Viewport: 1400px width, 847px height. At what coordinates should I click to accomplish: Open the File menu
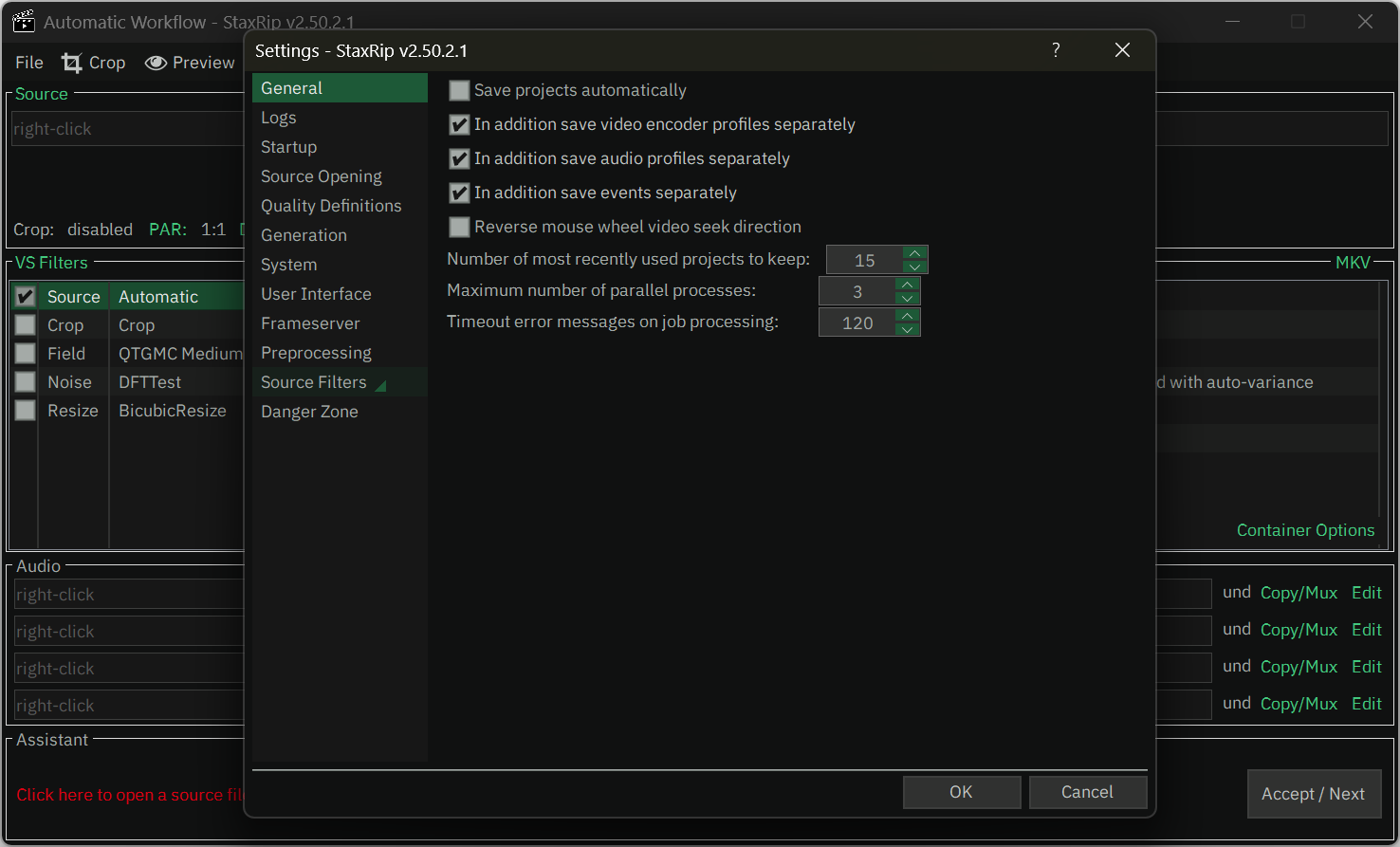point(29,63)
